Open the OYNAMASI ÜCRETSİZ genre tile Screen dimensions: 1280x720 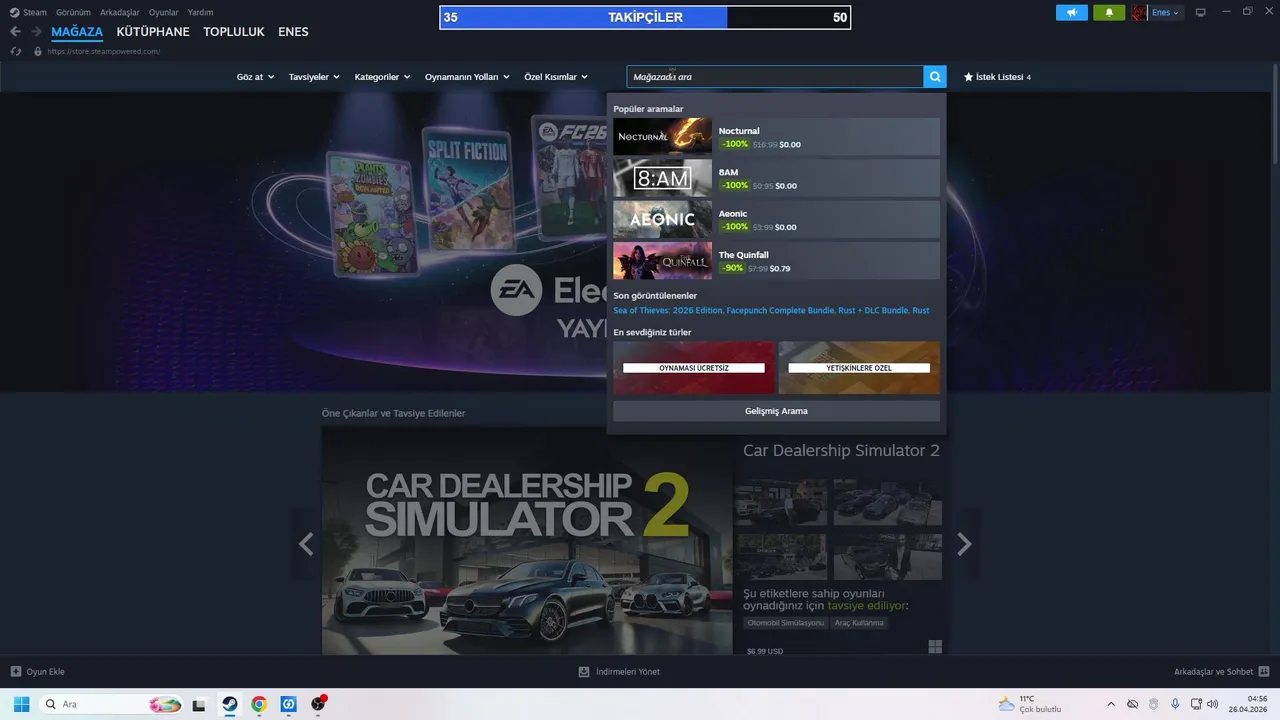[694, 367]
